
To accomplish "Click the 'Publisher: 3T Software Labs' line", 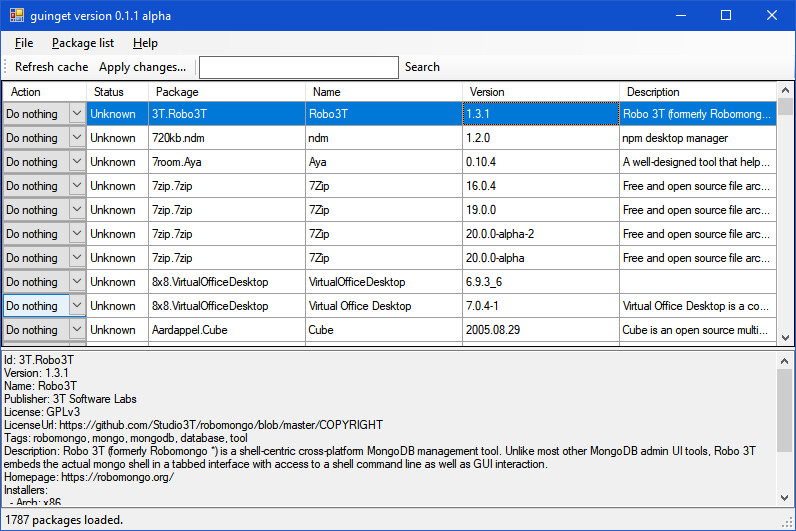I will tap(70, 399).
